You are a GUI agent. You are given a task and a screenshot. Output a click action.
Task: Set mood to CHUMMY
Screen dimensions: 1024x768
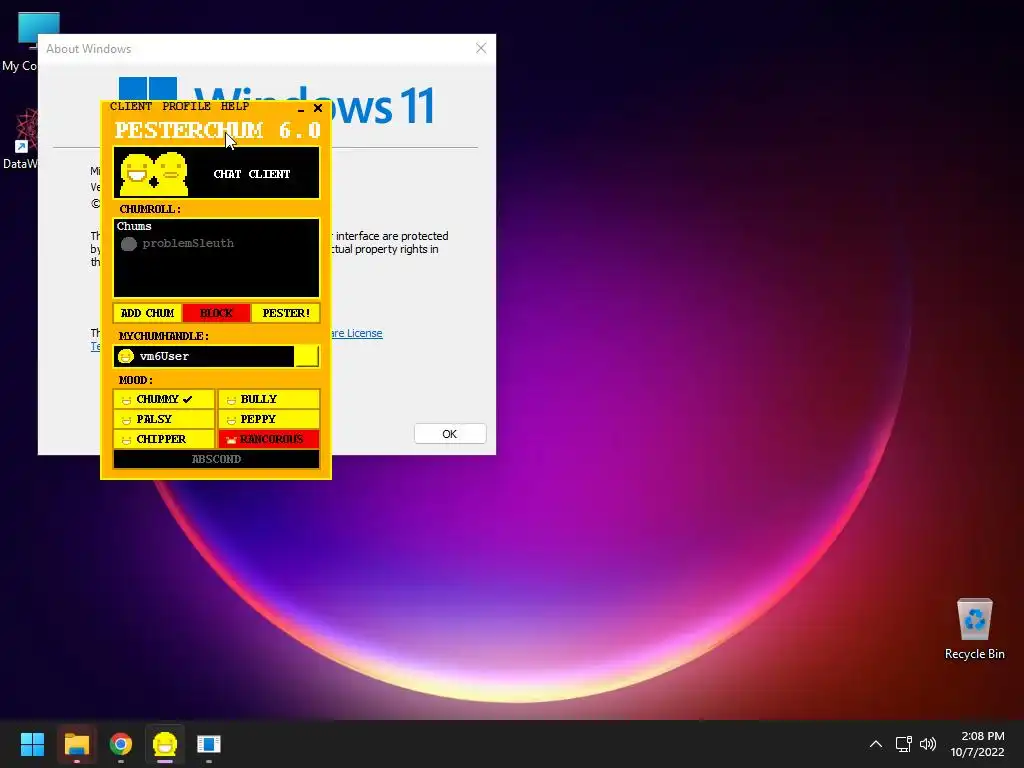coord(164,399)
